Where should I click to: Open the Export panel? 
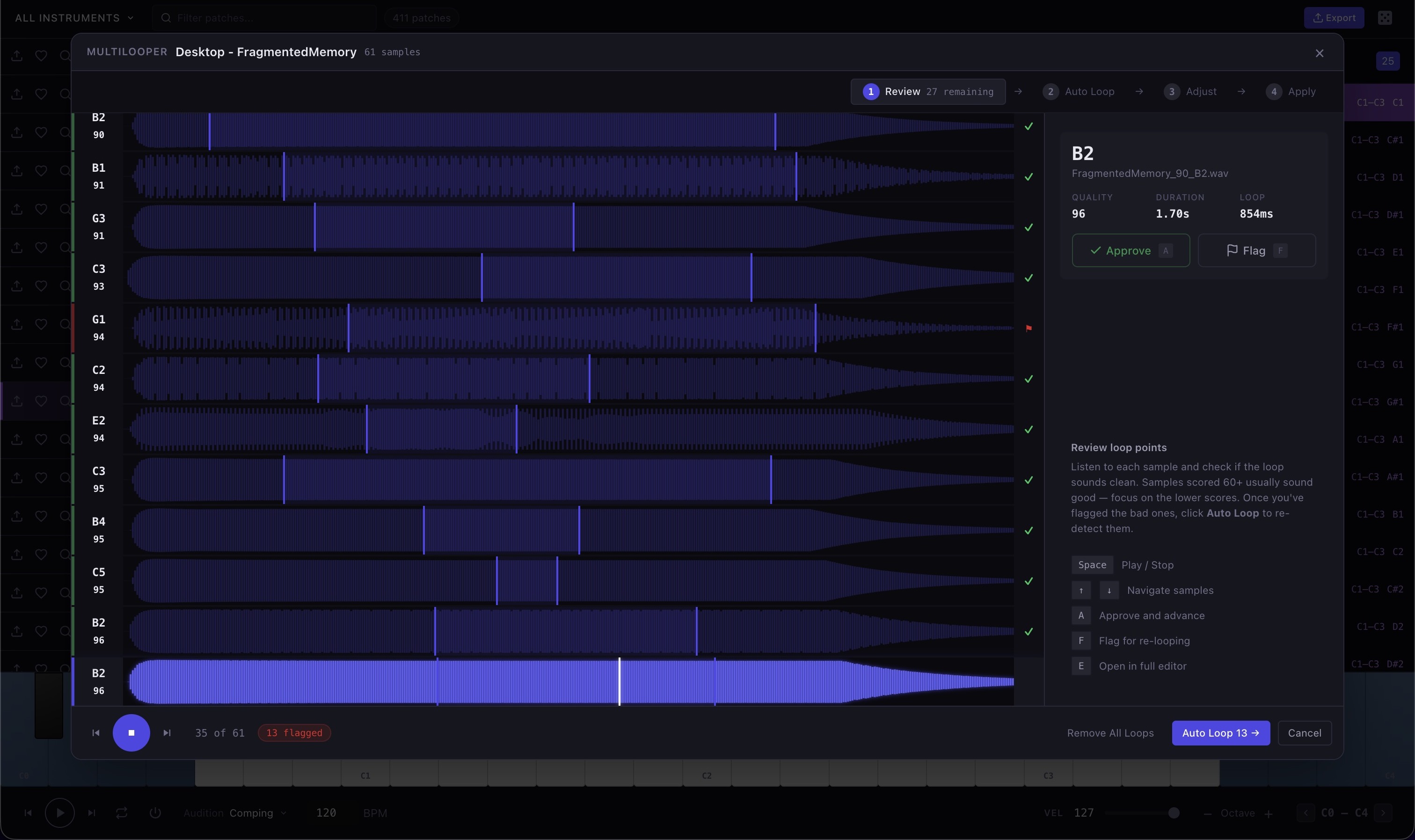click(x=1334, y=17)
